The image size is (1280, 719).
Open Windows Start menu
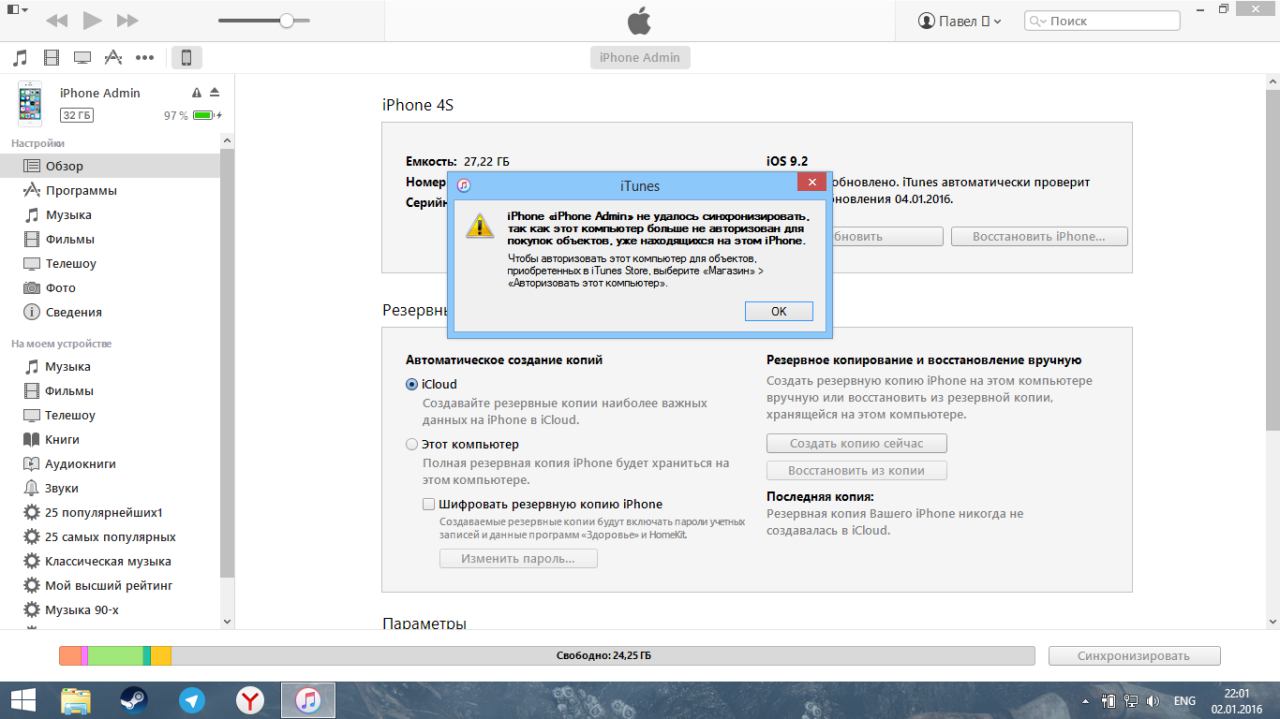click(22, 700)
